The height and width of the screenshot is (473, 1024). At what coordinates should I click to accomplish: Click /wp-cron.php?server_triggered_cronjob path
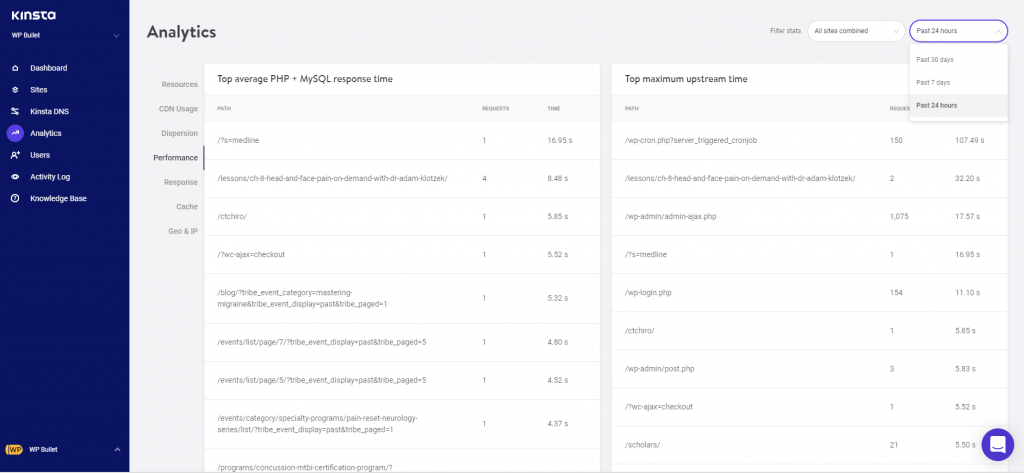[690, 140]
